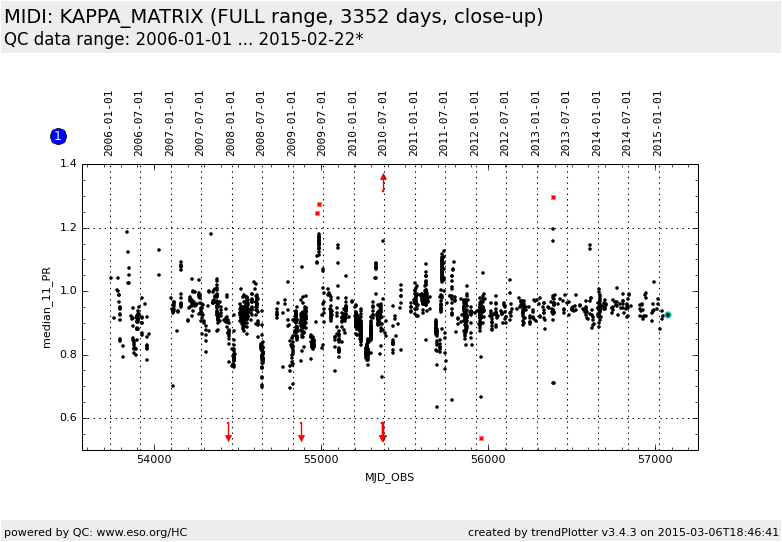The height and width of the screenshot is (542, 782).
Task: Click the trendPlotter v3.4.3 creation text
Action: click(x=623, y=532)
